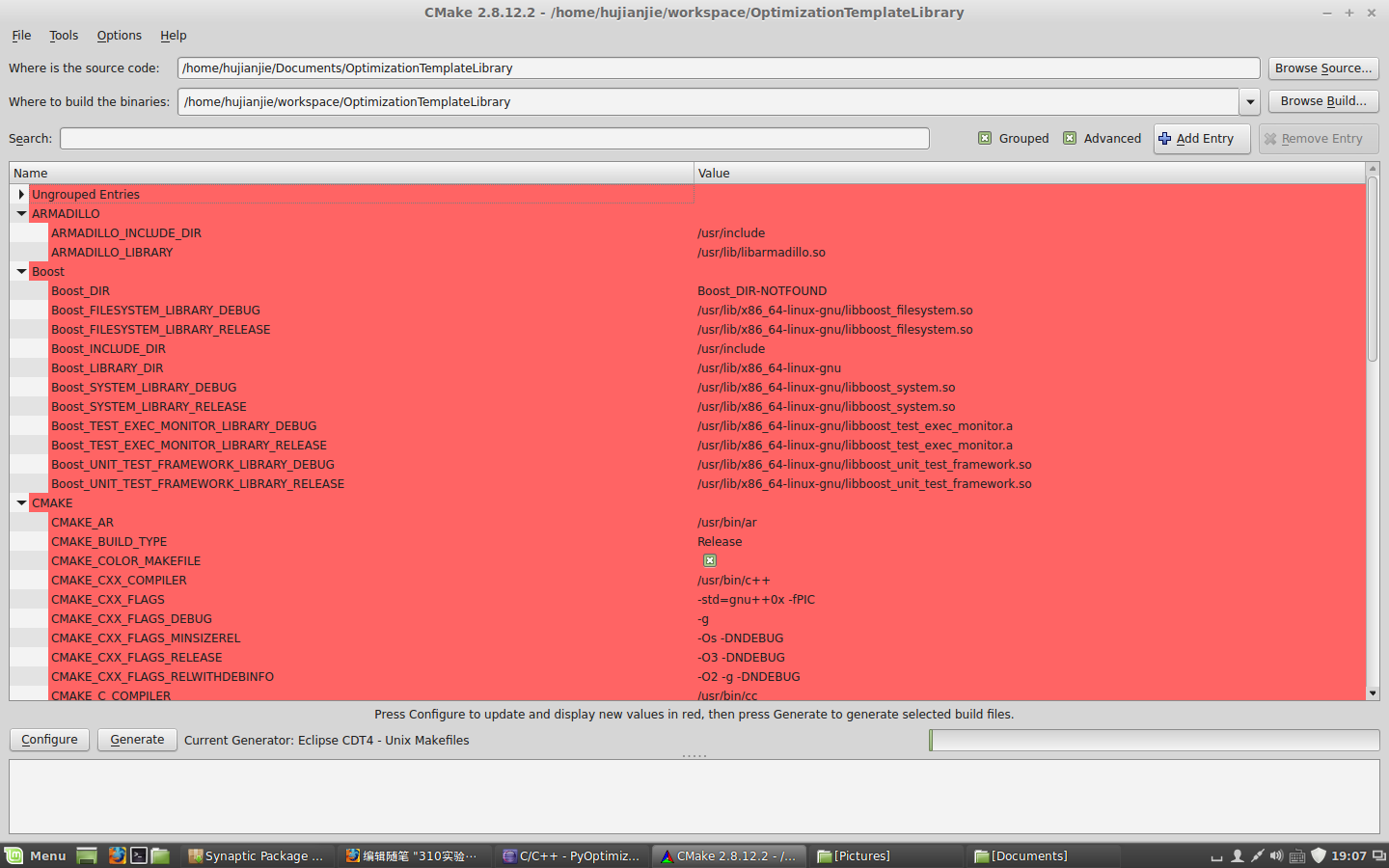Toggle the Advanced checkbox

(x=1070, y=138)
